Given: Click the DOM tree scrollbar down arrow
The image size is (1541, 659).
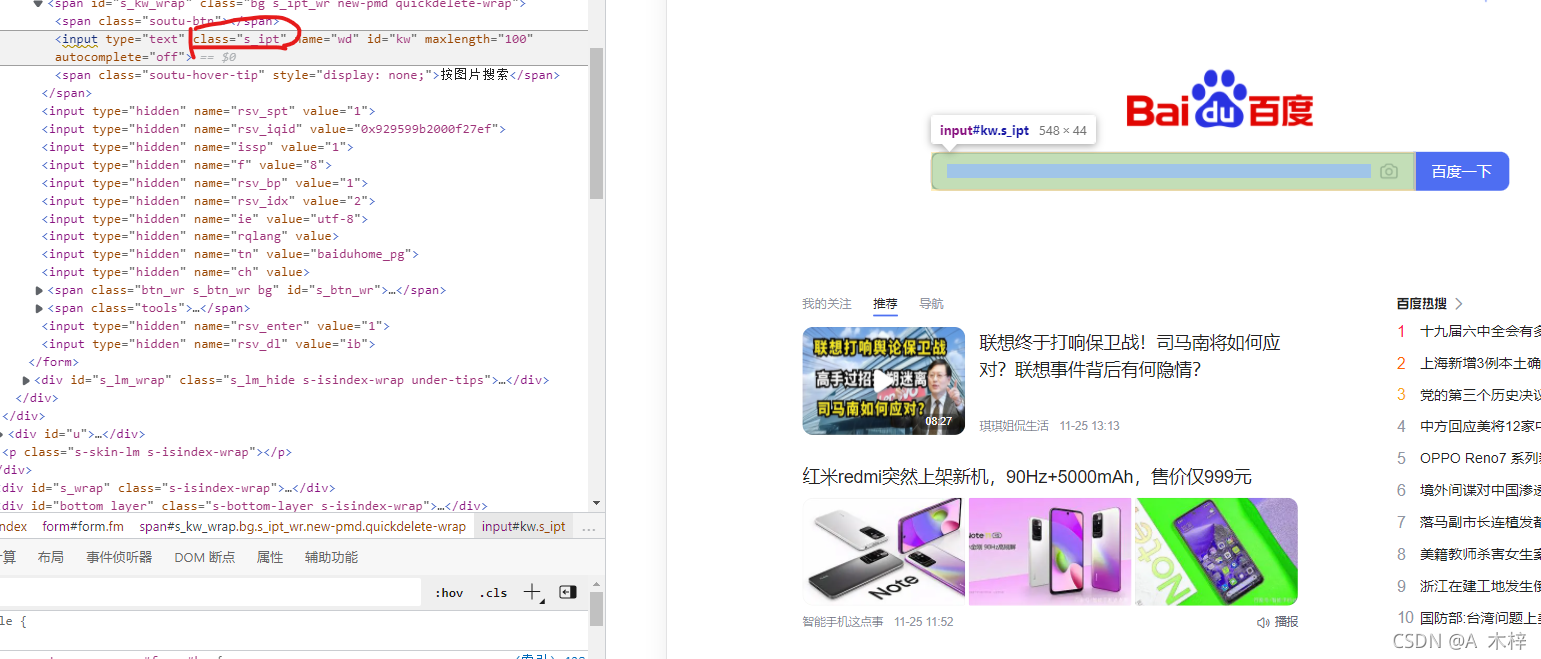Looking at the screenshot, I should point(597,503).
